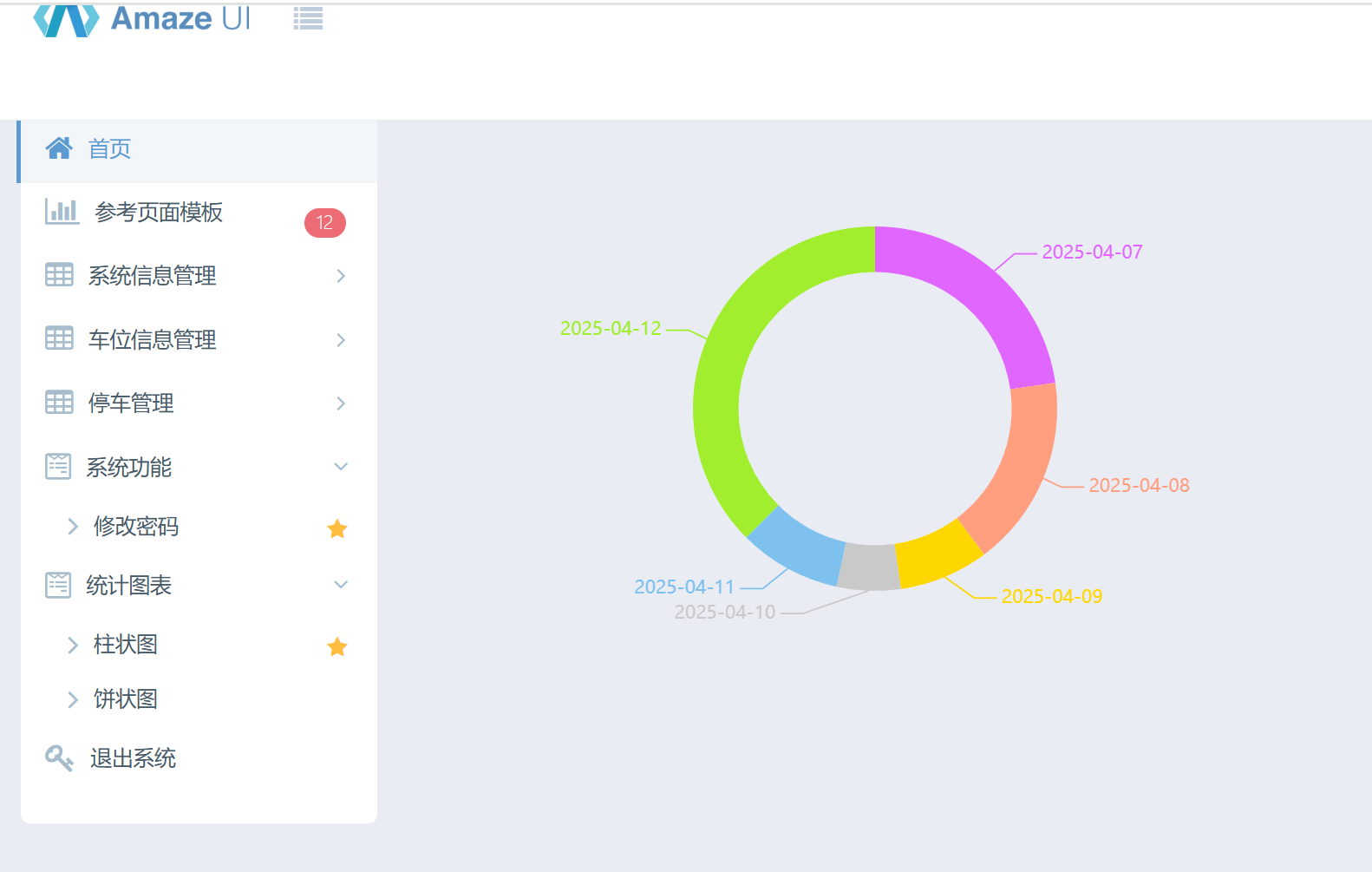
Task: Expand the 系统信息管理 chevron
Action: click(341, 276)
